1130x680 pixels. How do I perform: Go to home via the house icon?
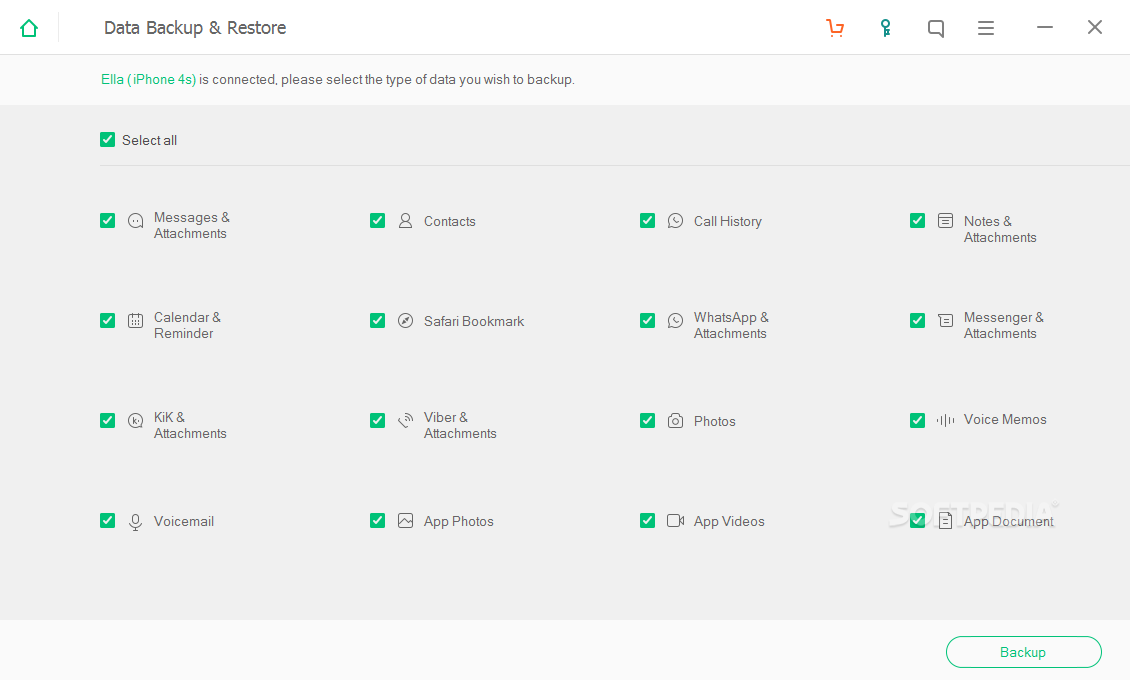point(29,28)
